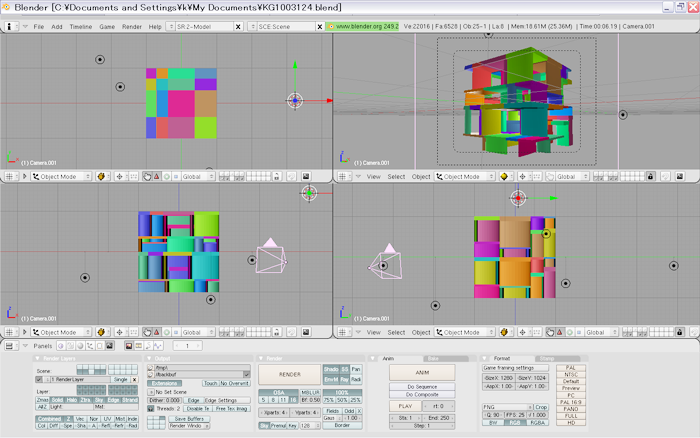Screen dimensions: 700x438
Task: Switch to Script context button in Panels header
Action: click(71, 346)
